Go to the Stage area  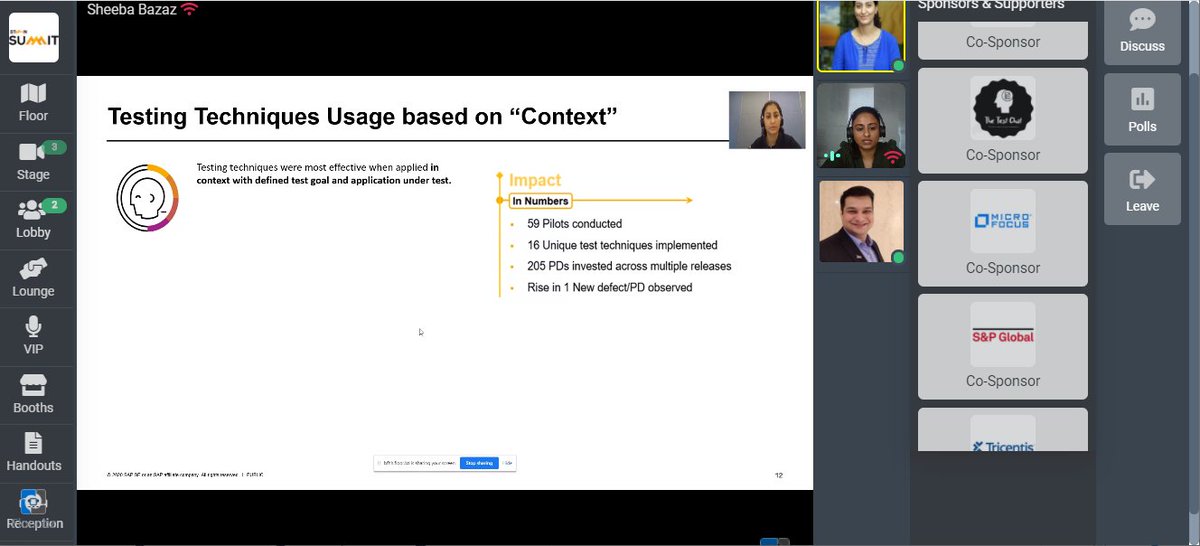pyautogui.click(x=34, y=161)
